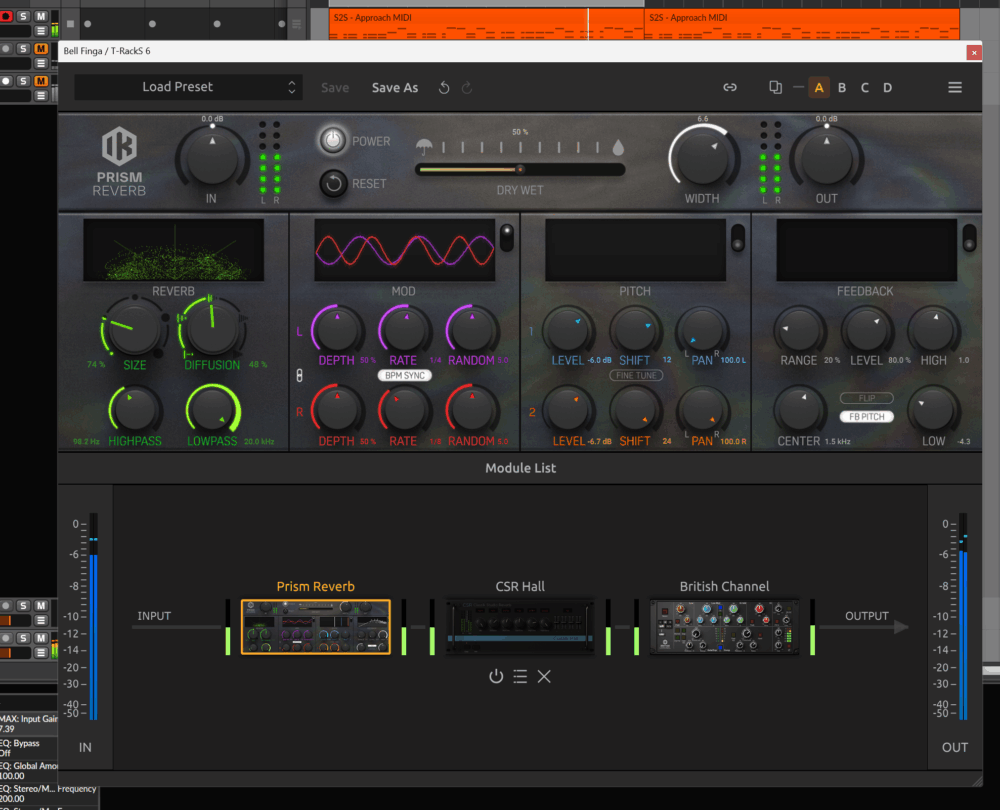Click the module list icon below CSR Hall
Image resolution: width=1000 pixels, height=810 pixels.
point(520,676)
